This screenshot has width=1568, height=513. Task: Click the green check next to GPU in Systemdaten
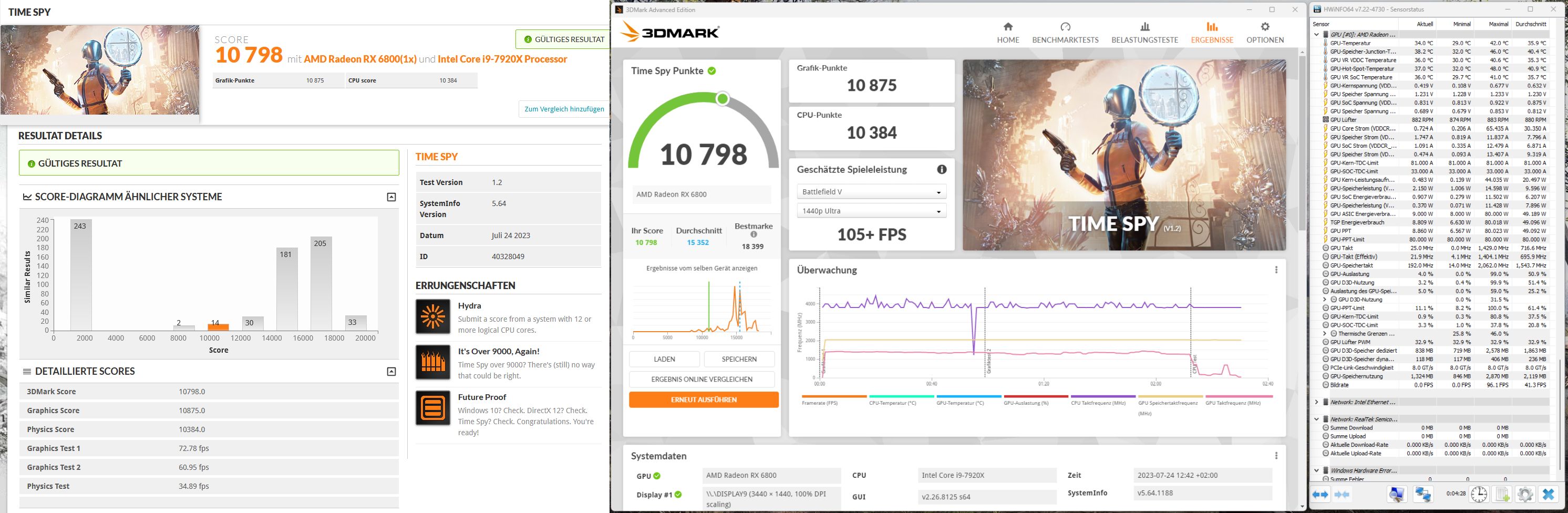(657, 476)
